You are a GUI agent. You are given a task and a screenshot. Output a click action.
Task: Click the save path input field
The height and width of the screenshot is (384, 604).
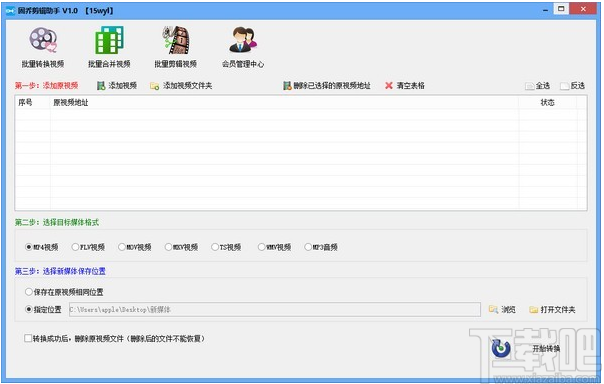pos(275,309)
